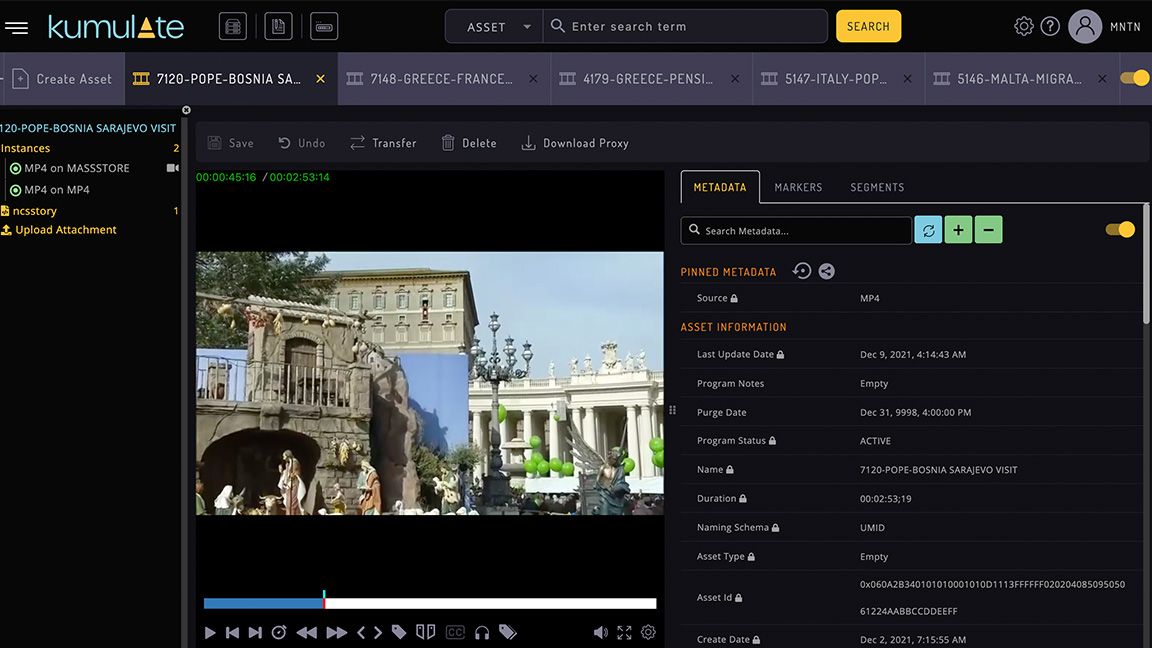The image size is (1152, 648).
Task: Click the Download Proxy icon
Action: pos(528,142)
